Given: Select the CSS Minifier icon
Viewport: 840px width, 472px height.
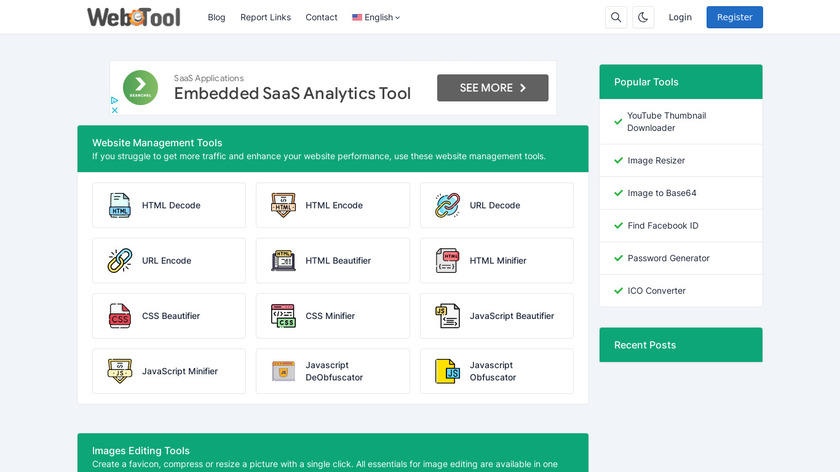Looking at the screenshot, I should point(283,316).
